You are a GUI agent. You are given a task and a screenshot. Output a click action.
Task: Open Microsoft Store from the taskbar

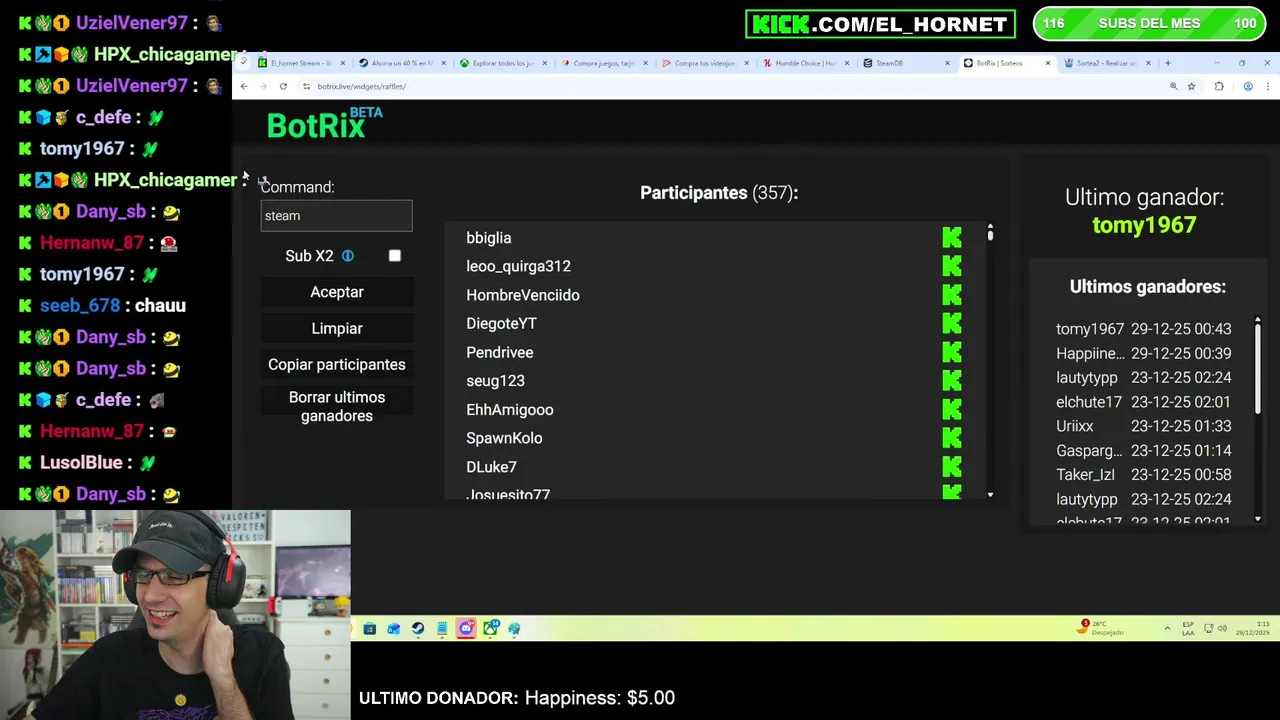pyautogui.click(x=370, y=628)
